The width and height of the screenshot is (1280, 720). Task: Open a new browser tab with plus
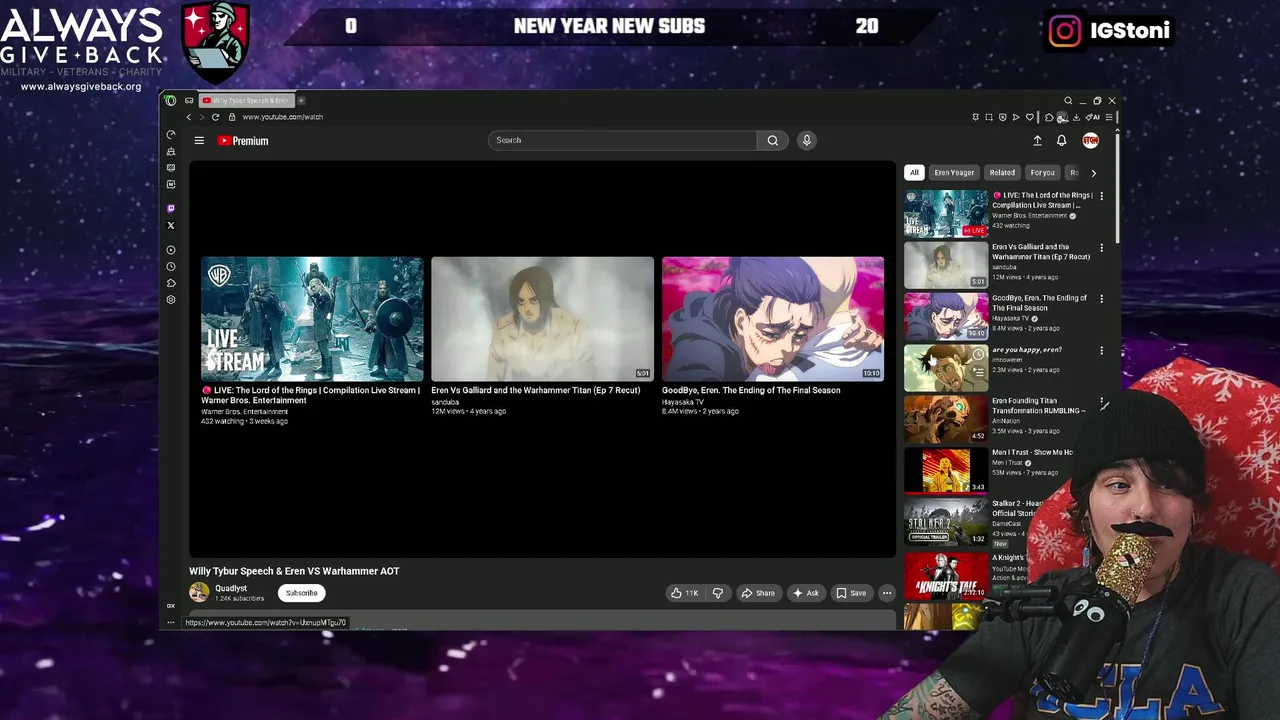(301, 100)
